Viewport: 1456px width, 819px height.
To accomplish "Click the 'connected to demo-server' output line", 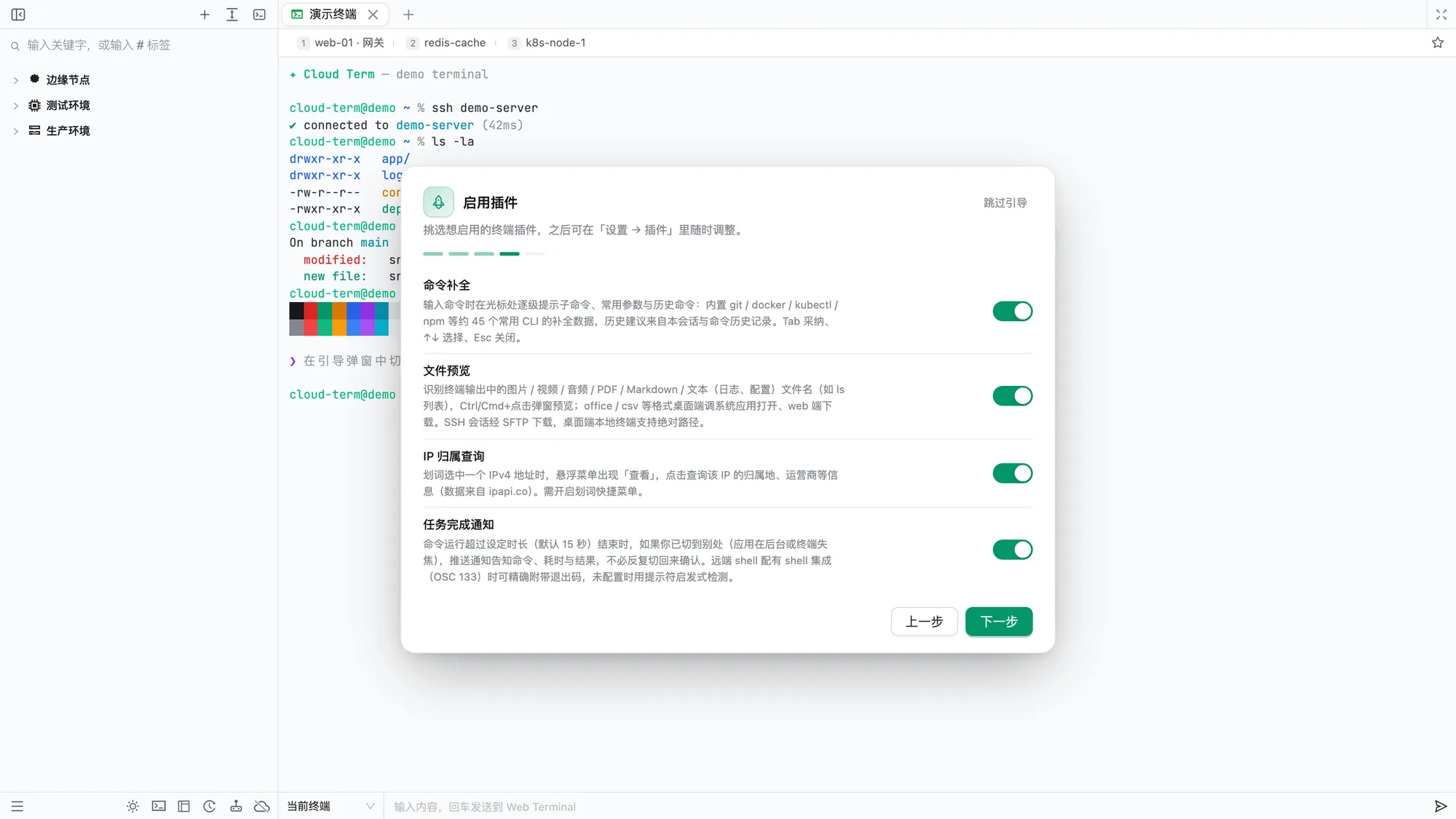I will (x=406, y=125).
